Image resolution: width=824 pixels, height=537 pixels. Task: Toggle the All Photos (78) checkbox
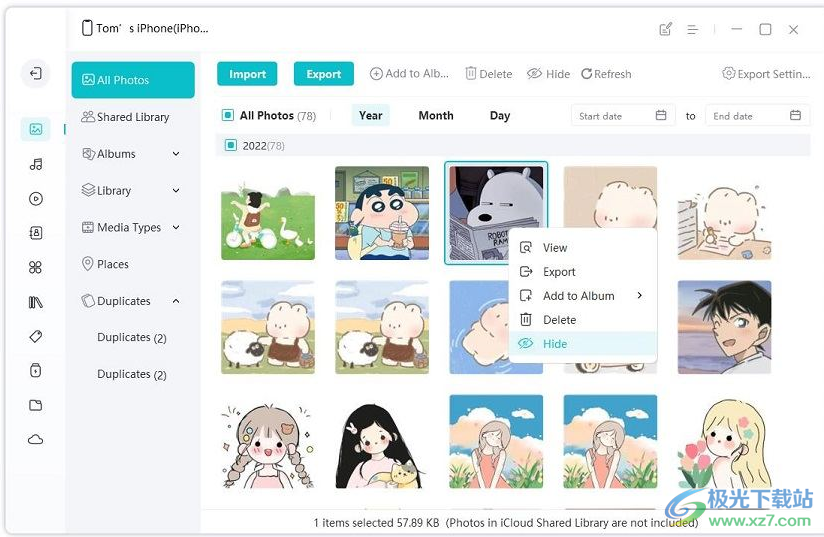(x=228, y=115)
